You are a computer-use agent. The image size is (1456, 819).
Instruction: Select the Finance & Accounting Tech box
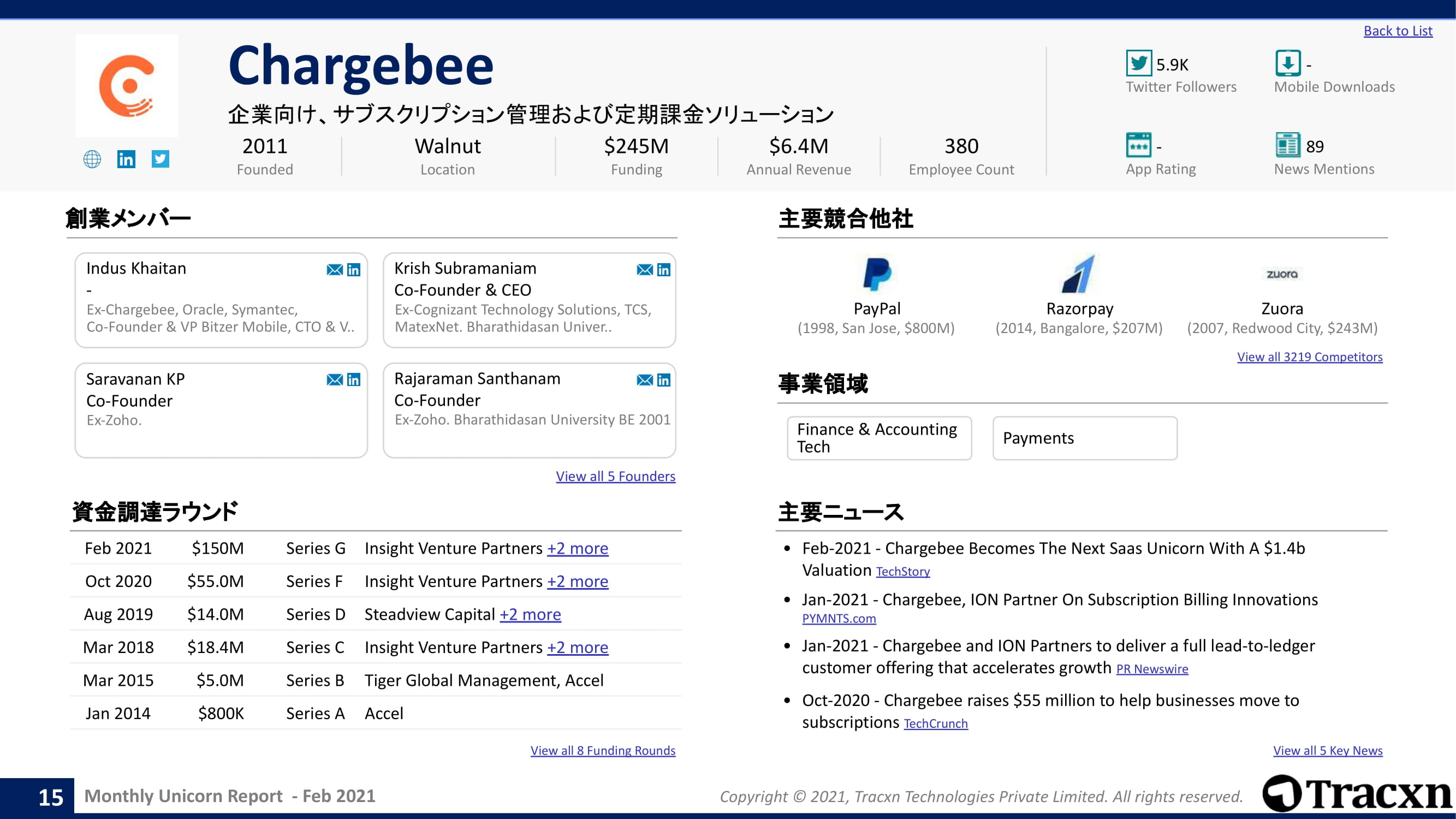pyautogui.click(x=879, y=438)
